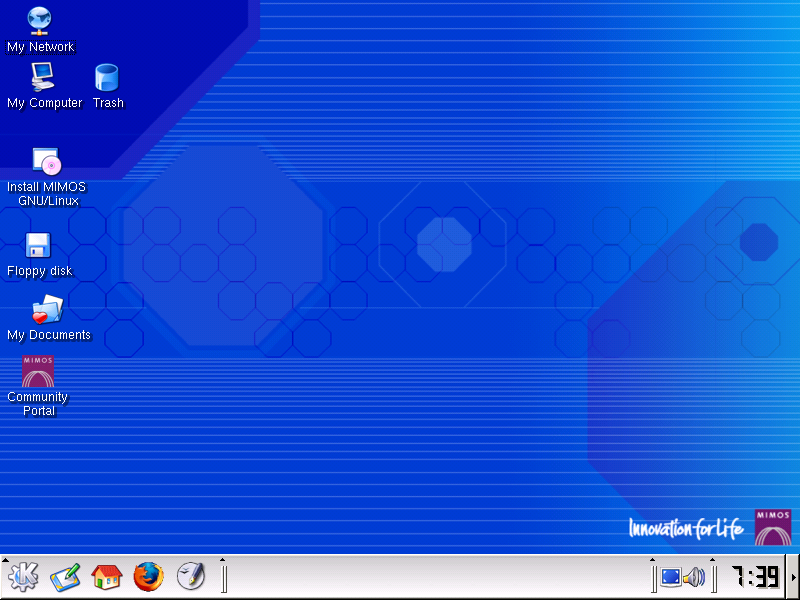
Task: Open the MIMOS Community Portal icon
Action: tap(38, 371)
